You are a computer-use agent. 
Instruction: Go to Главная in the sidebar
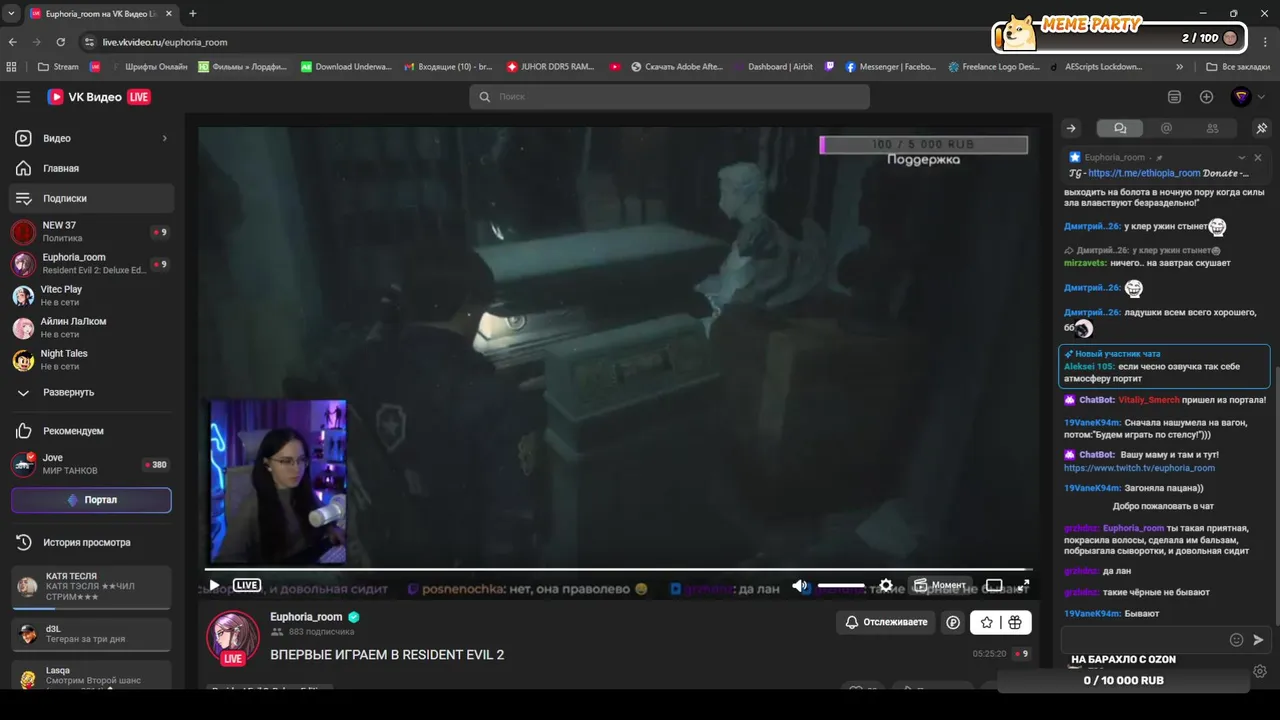(x=91, y=168)
